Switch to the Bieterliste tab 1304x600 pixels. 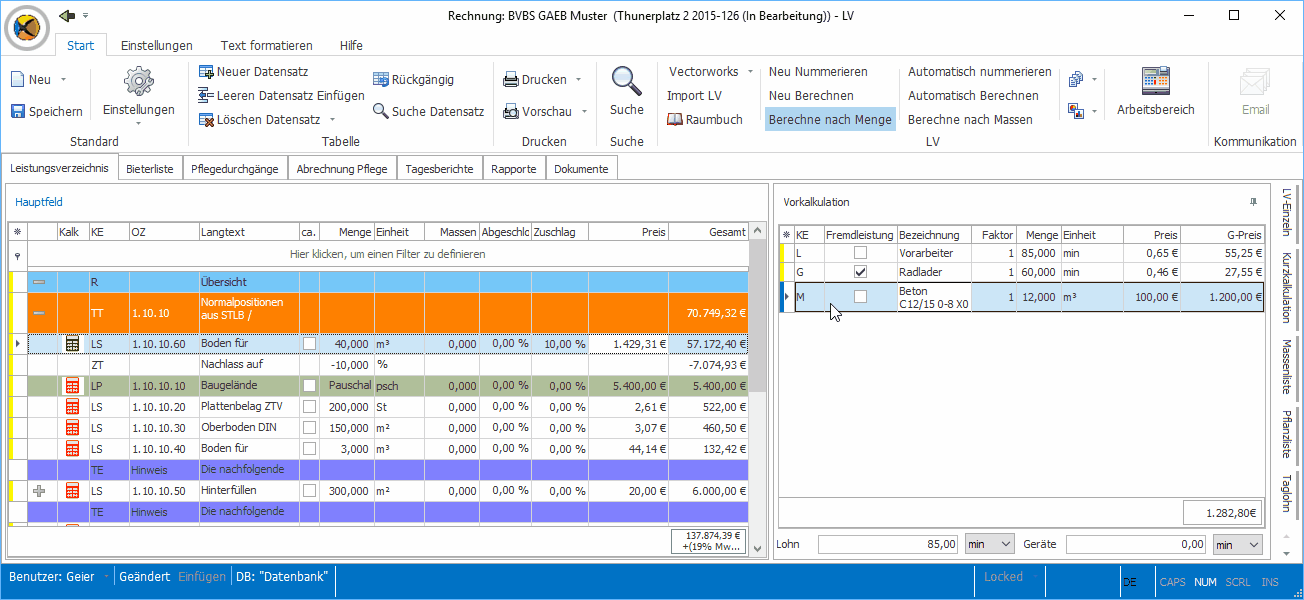150,169
